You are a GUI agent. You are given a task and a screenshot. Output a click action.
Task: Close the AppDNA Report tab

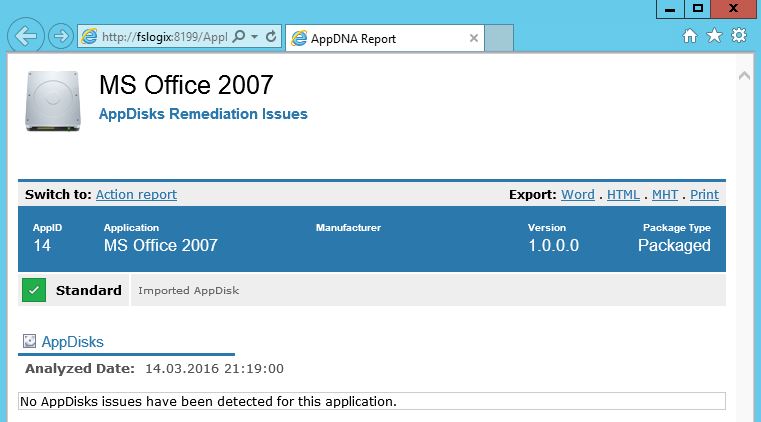[474, 39]
